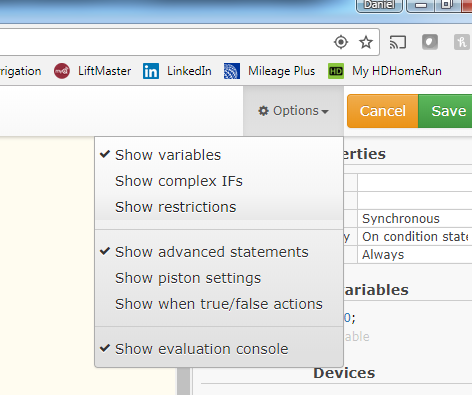Click the gear icon in Options
The image size is (472, 395).
point(263,111)
